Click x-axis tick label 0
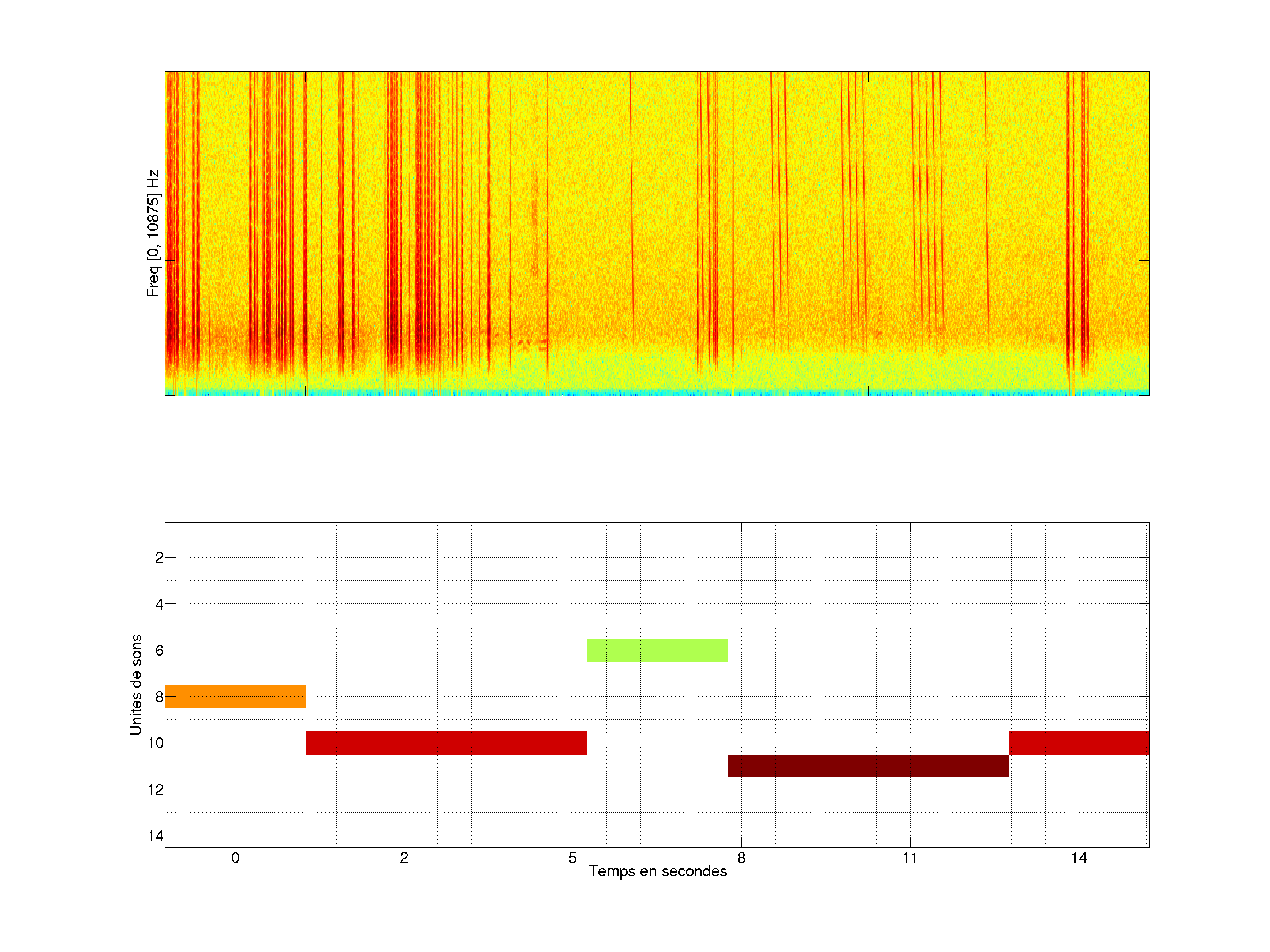This screenshot has height=952, width=1270. (x=235, y=858)
